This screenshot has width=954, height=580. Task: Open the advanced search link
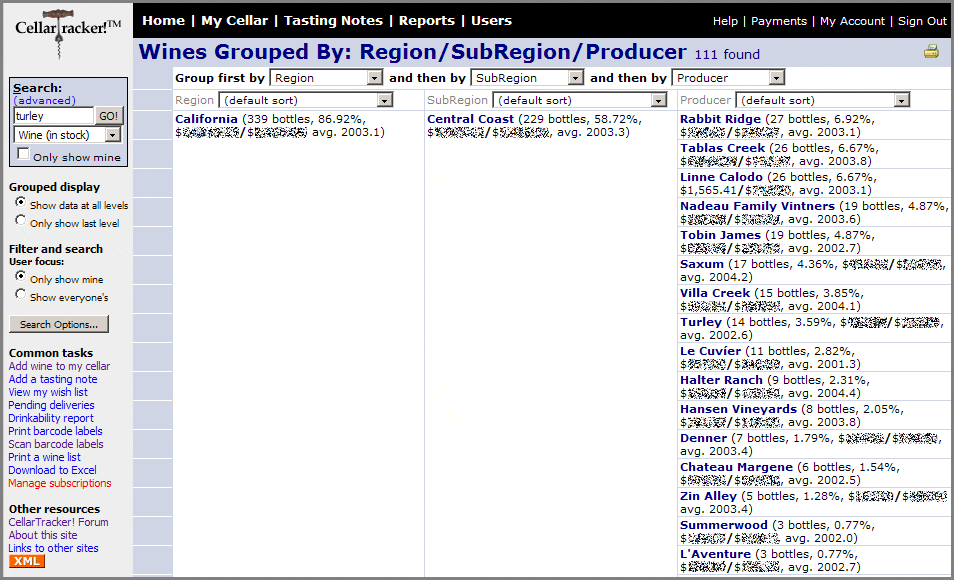[44, 101]
